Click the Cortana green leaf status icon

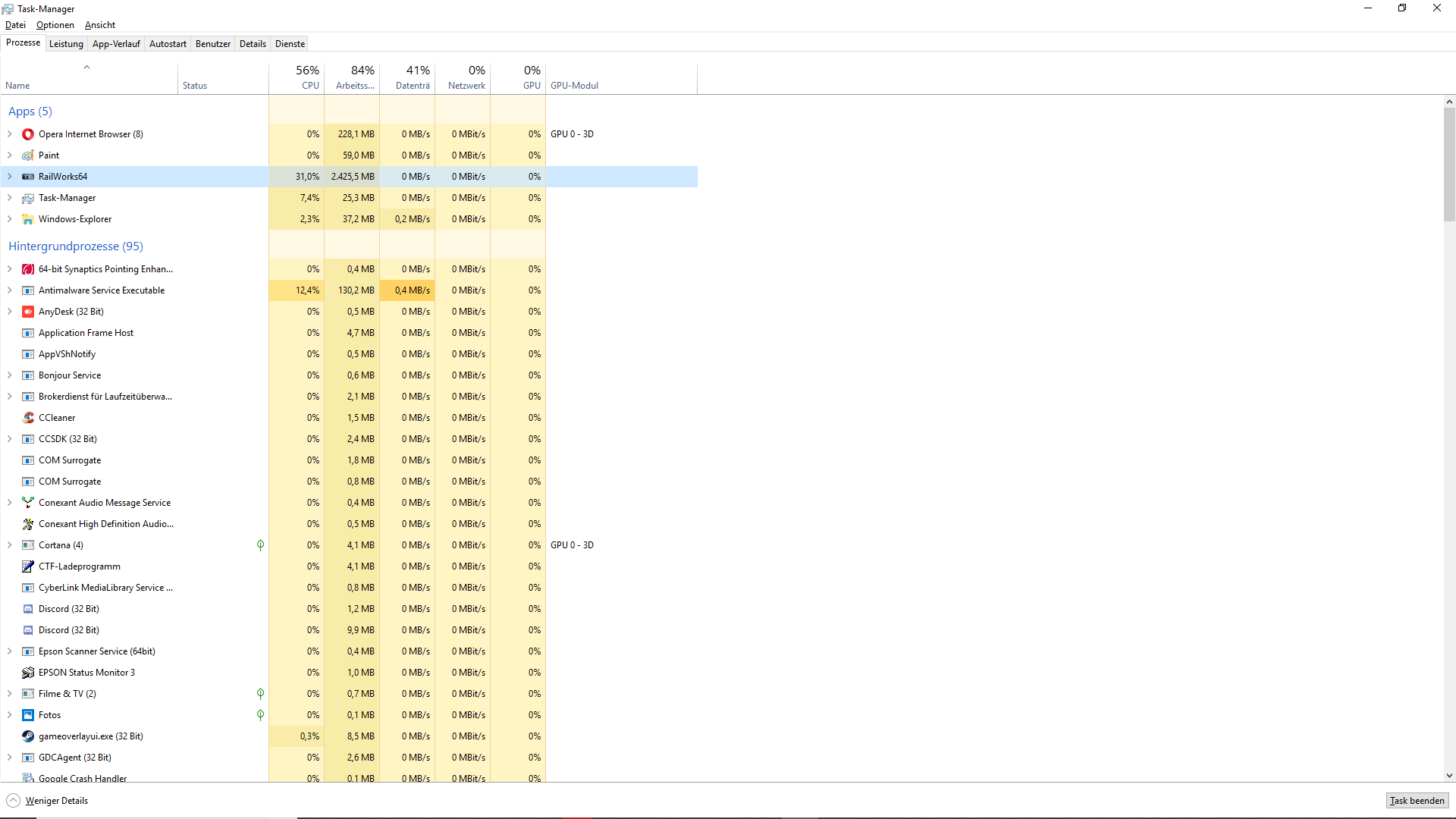click(260, 545)
